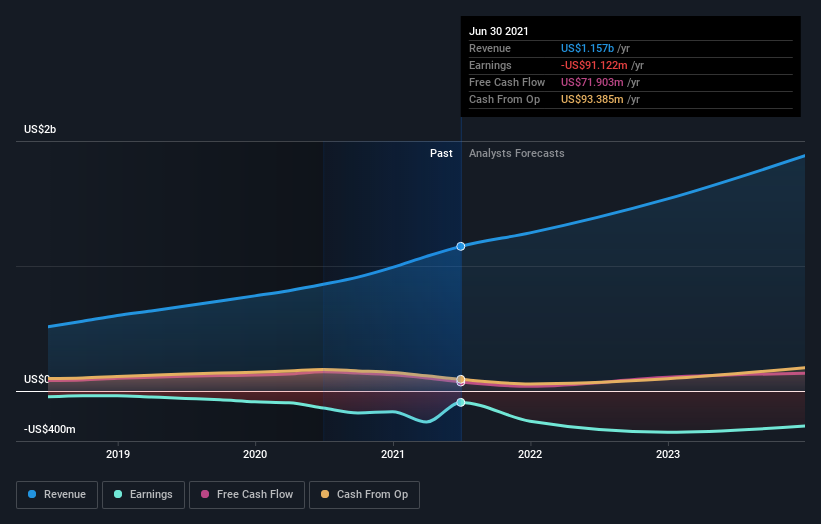
Task: Click the Revenue row label in tooltip
Action: [490, 48]
